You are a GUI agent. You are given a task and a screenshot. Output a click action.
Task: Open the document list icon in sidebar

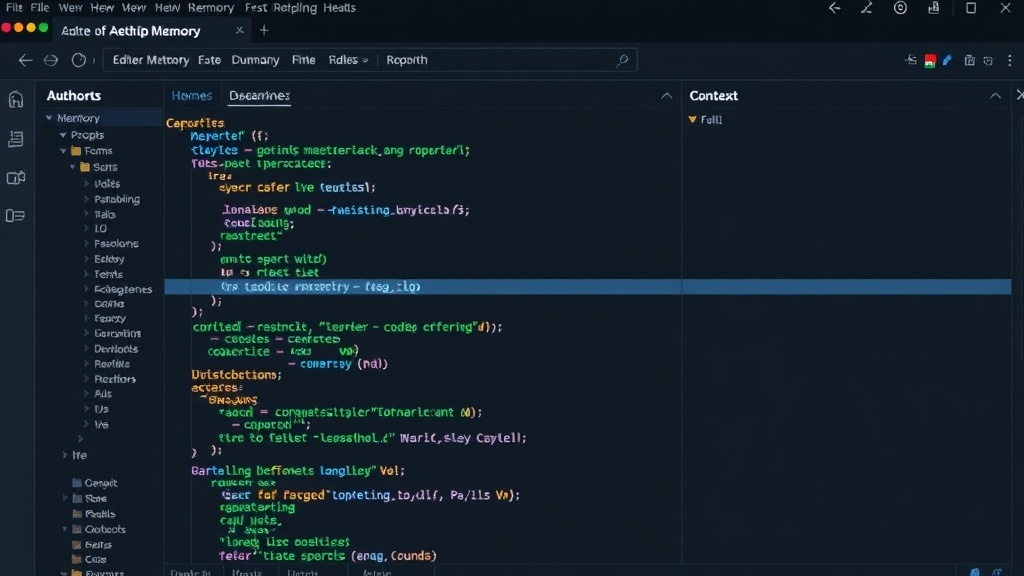tap(16, 138)
